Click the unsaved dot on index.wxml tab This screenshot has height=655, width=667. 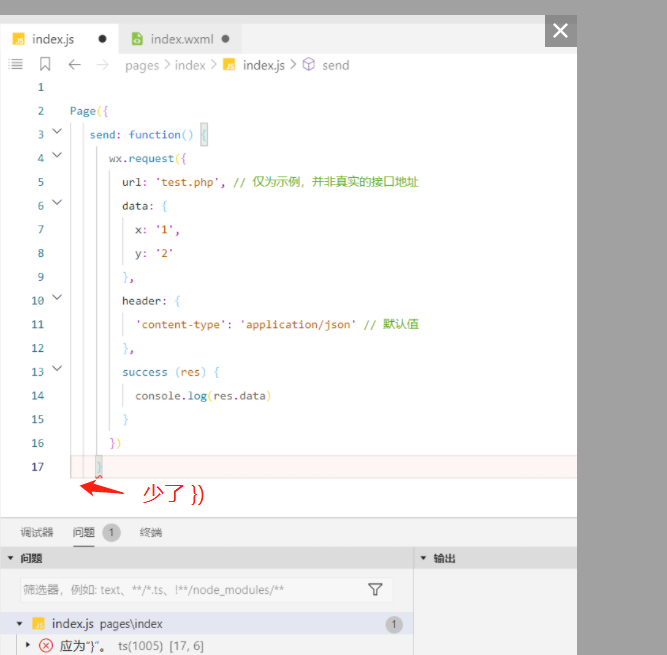tap(225, 39)
